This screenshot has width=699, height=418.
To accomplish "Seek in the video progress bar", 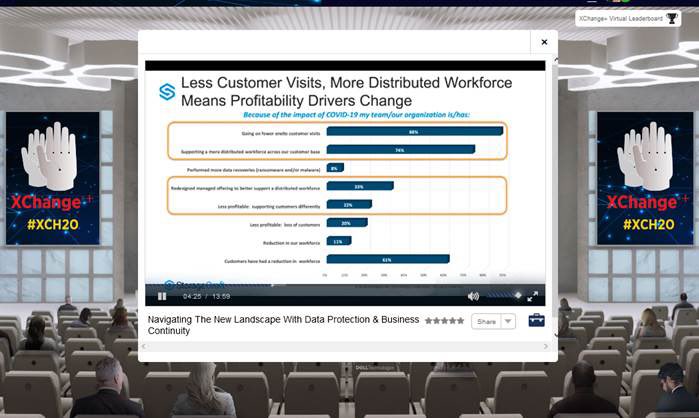I will pos(345,285).
